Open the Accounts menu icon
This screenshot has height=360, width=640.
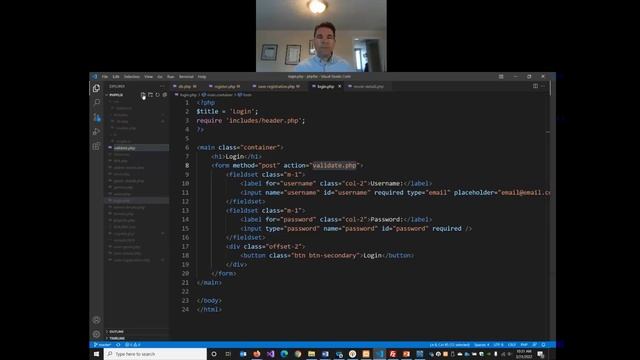tap(96, 320)
